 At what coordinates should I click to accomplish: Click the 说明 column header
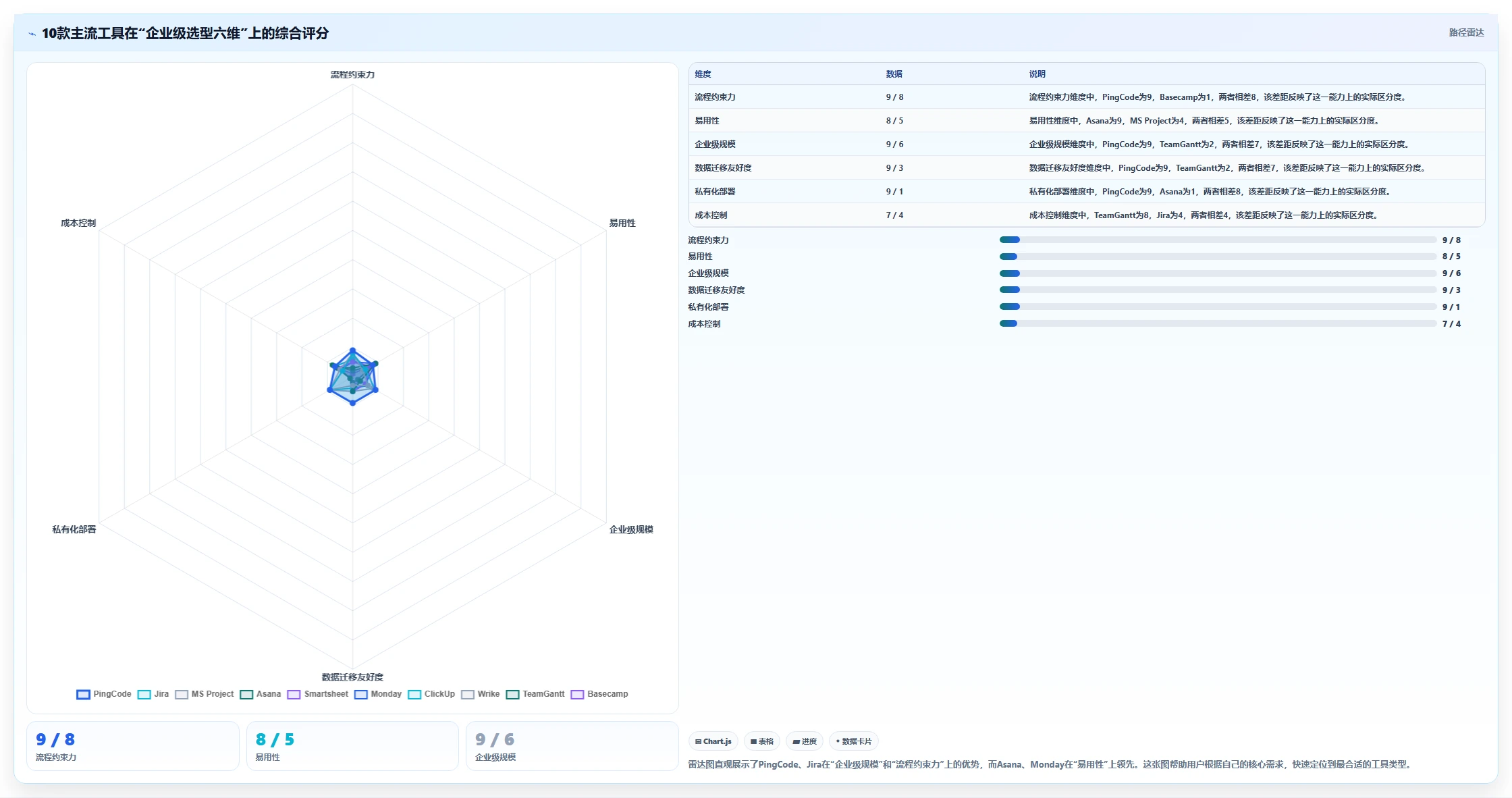click(1037, 74)
